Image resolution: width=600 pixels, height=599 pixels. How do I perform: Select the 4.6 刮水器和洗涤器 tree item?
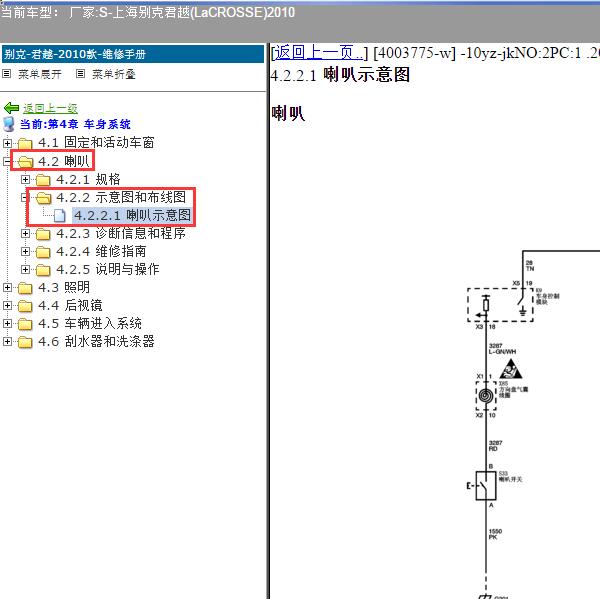pos(96,341)
